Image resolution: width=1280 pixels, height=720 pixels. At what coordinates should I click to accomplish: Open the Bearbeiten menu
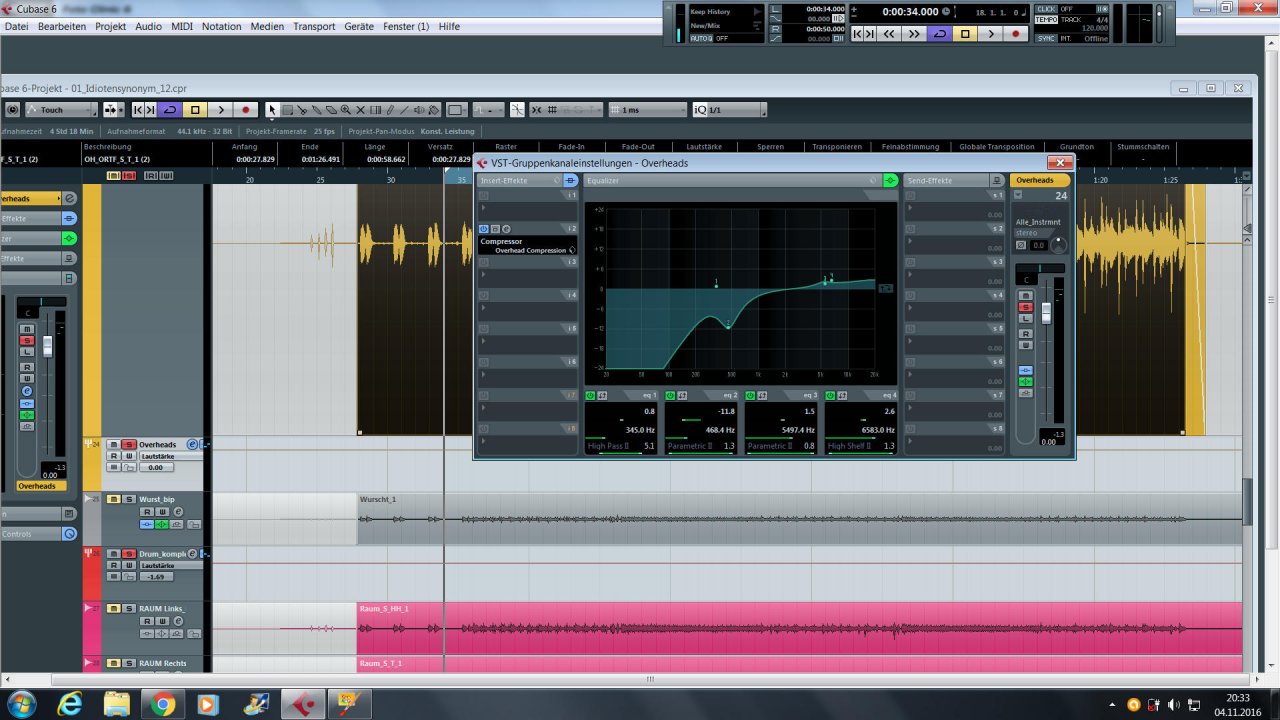click(62, 26)
